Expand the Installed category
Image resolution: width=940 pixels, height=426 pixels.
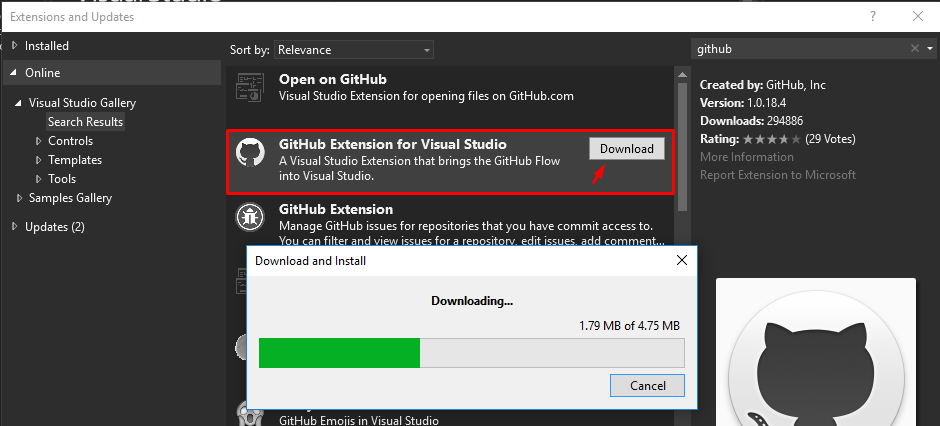tap(14, 46)
